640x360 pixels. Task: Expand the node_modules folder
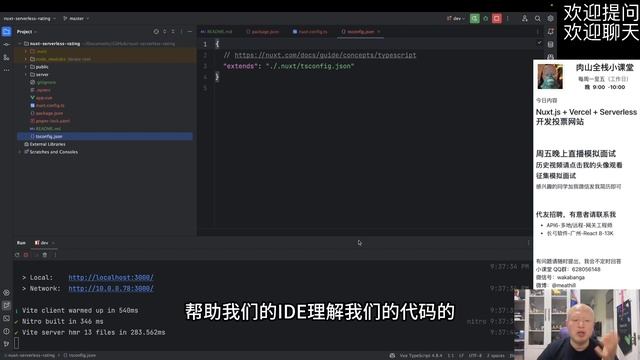point(26,59)
